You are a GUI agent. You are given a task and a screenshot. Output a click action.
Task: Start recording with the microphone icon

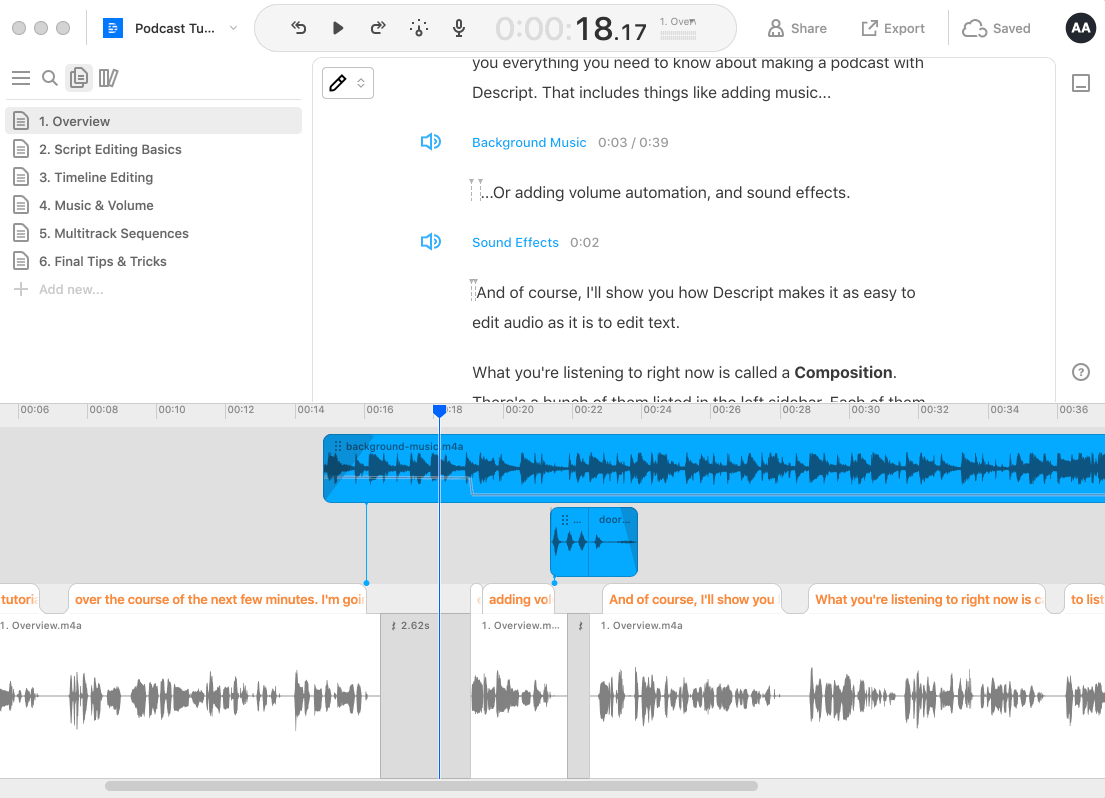click(x=459, y=28)
